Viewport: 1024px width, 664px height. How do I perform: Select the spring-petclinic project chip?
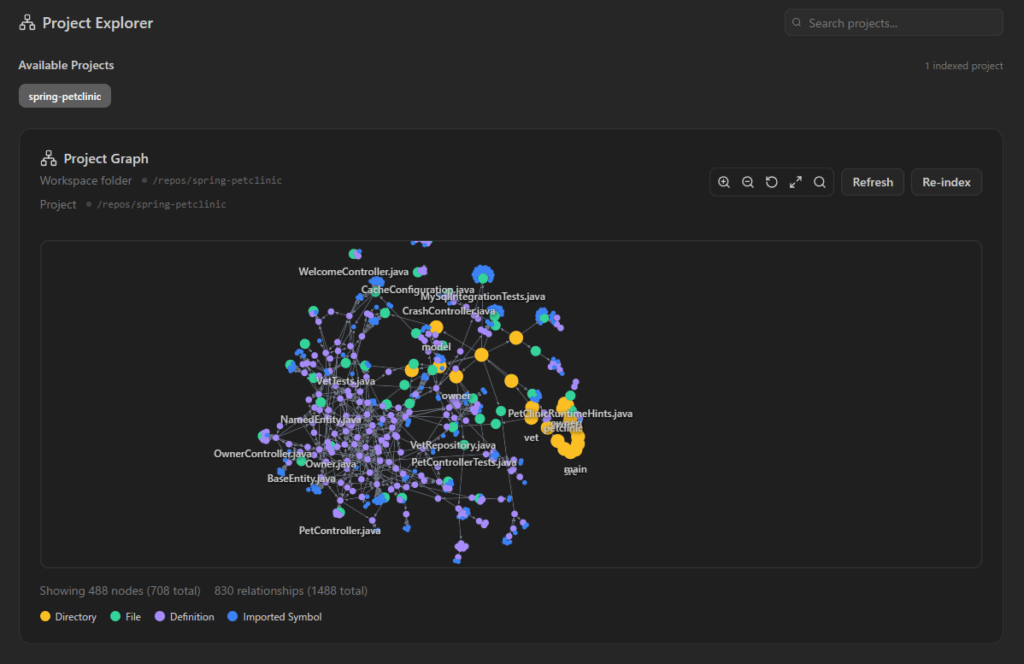click(65, 96)
